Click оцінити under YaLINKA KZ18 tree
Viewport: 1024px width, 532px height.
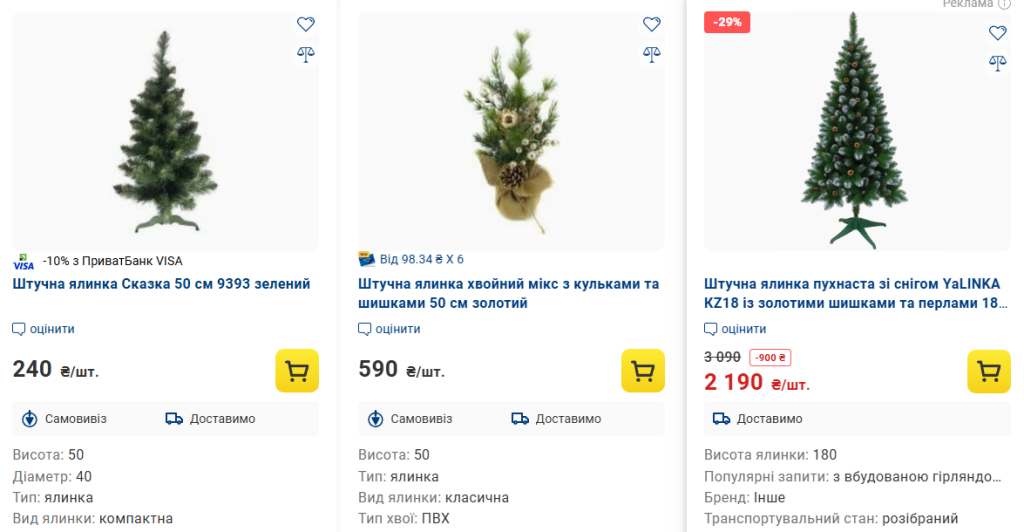pos(736,329)
